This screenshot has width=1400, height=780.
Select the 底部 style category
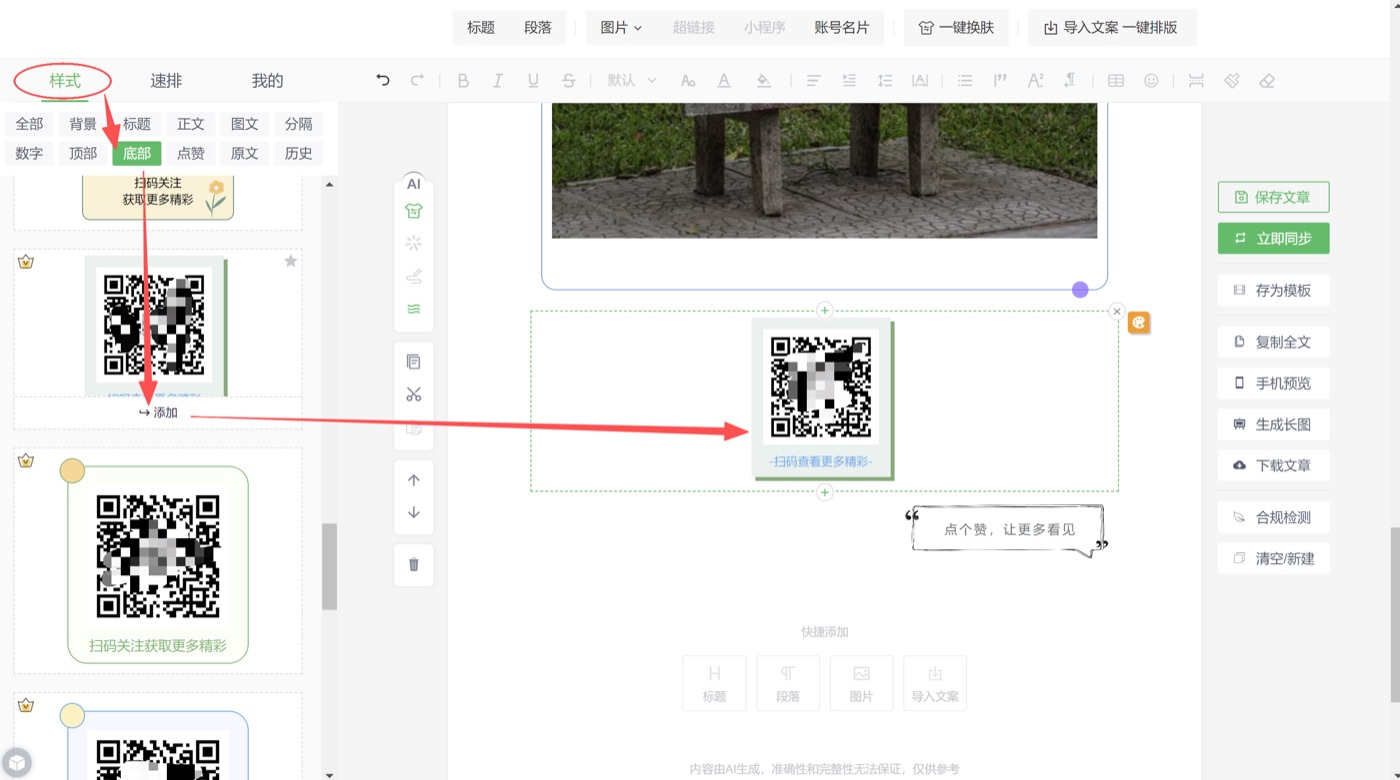point(137,153)
